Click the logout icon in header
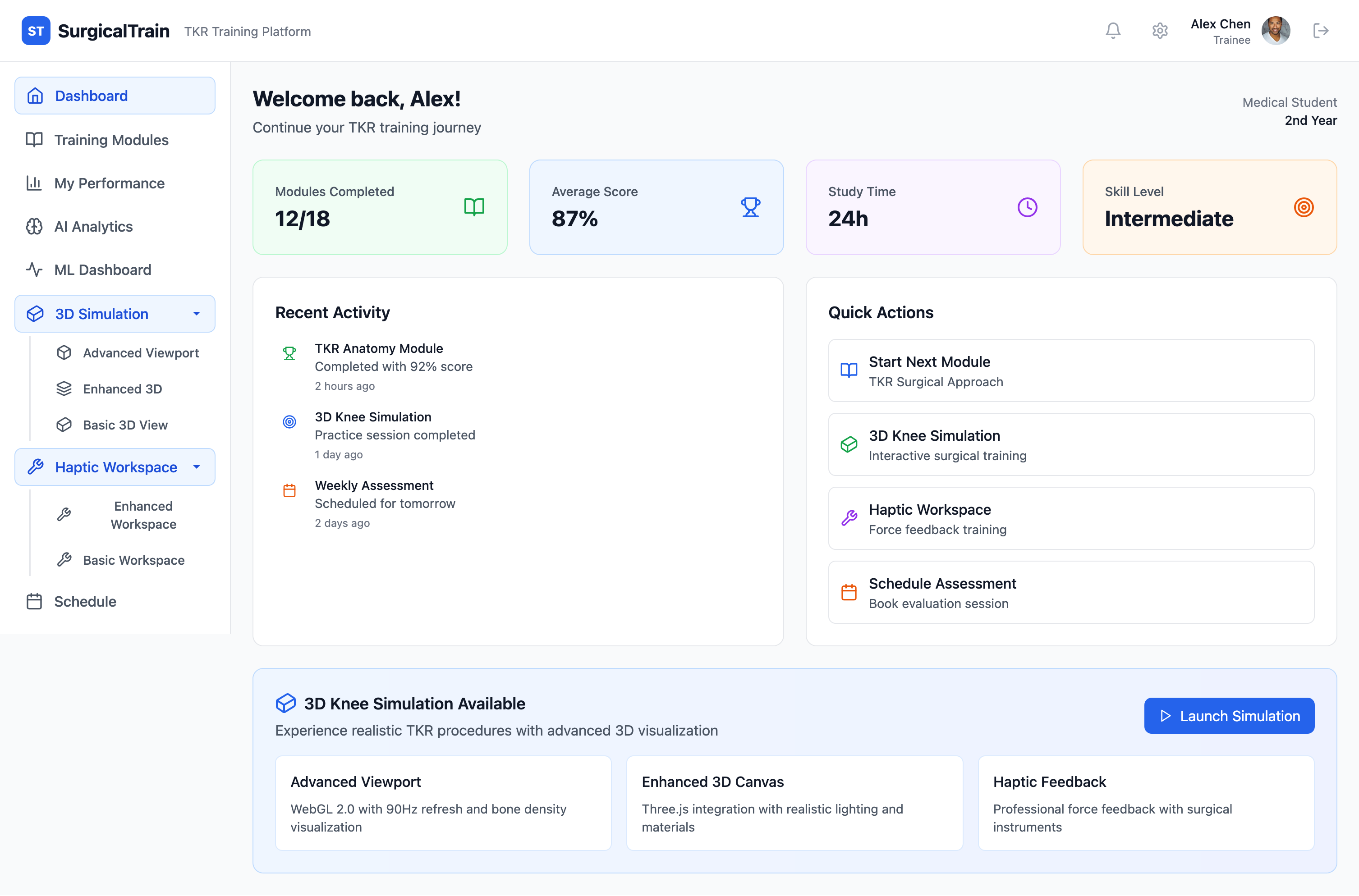 1321,31
